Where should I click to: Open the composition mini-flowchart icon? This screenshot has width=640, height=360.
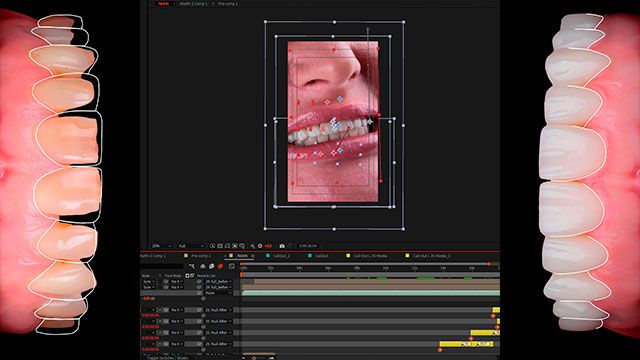192,266
